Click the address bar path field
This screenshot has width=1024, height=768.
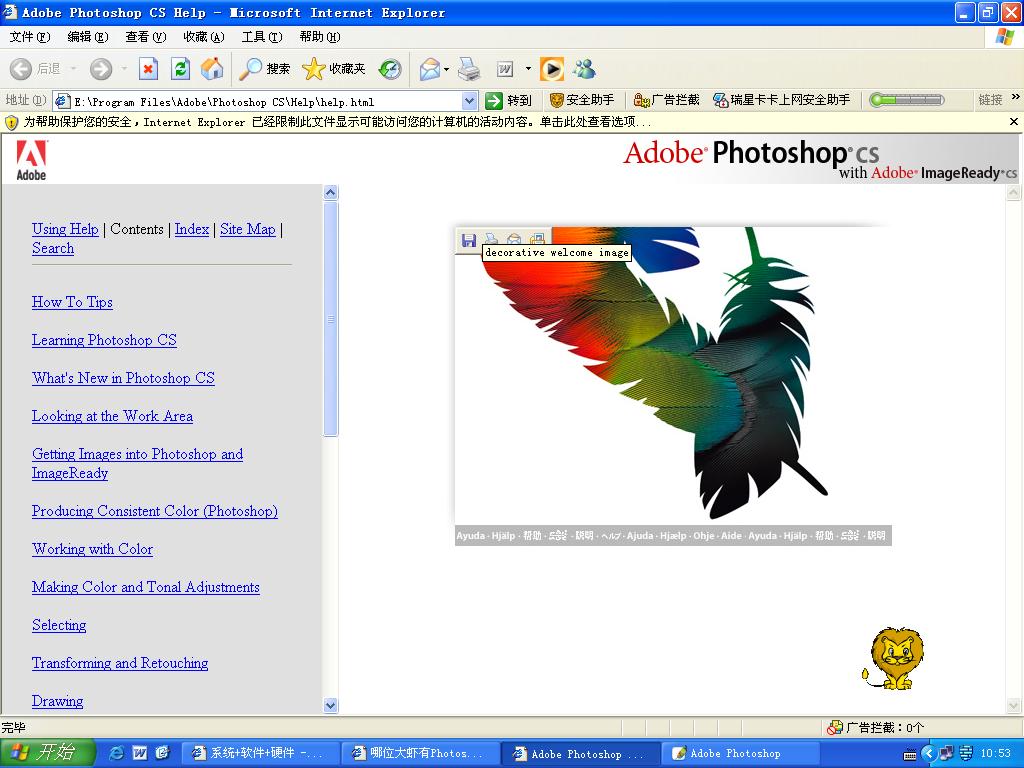point(258,101)
